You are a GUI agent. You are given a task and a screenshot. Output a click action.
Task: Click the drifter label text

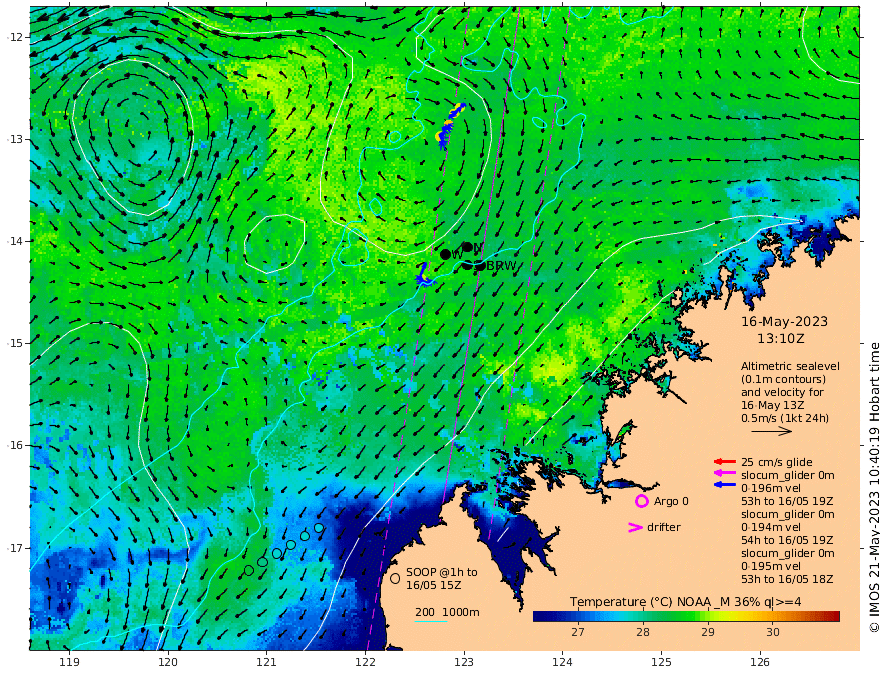pyautogui.click(x=664, y=527)
